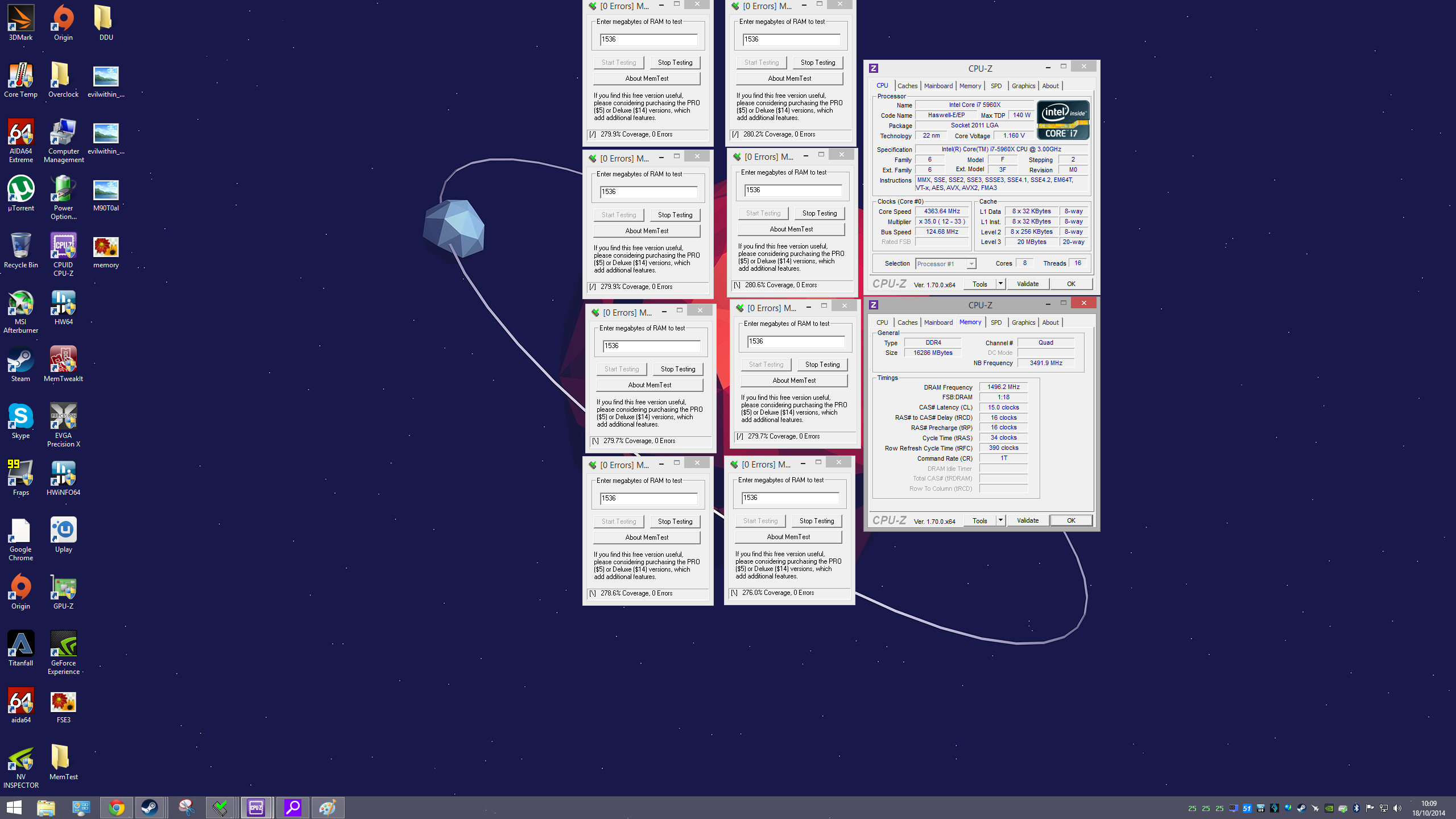Viewport: 1456px width, 819px height.
Task: Select the Computer Management desktop shortcut
Action: pyautogui.click(x=63, y=140)
